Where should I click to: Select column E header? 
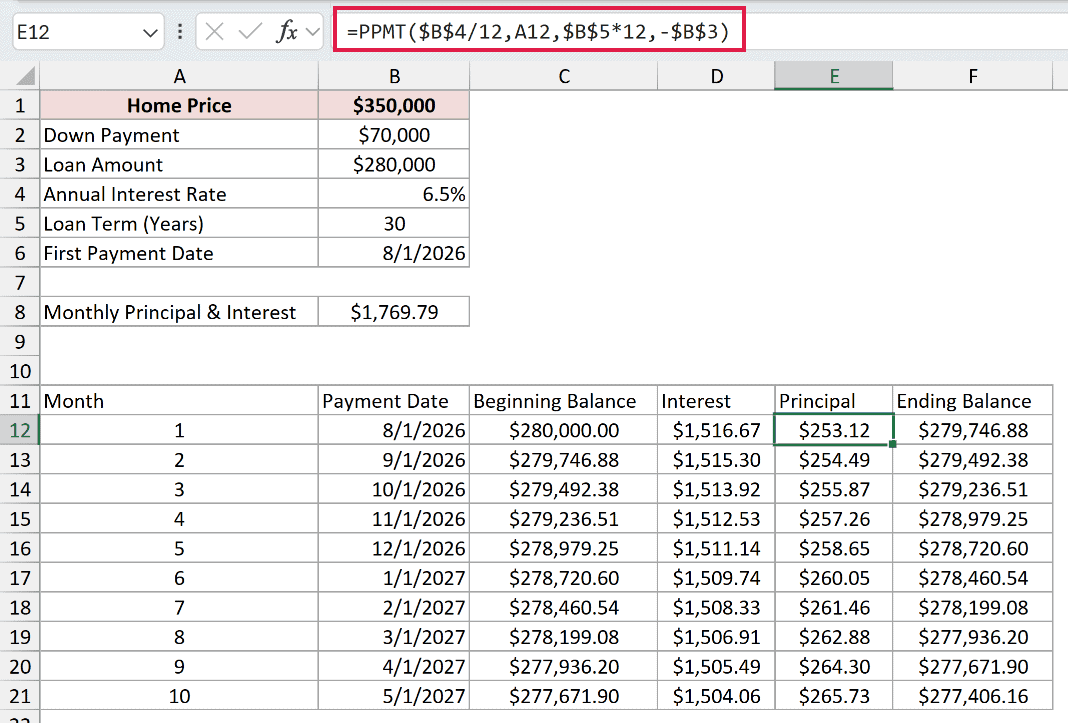pyautogui.click(x=834, y=76)
